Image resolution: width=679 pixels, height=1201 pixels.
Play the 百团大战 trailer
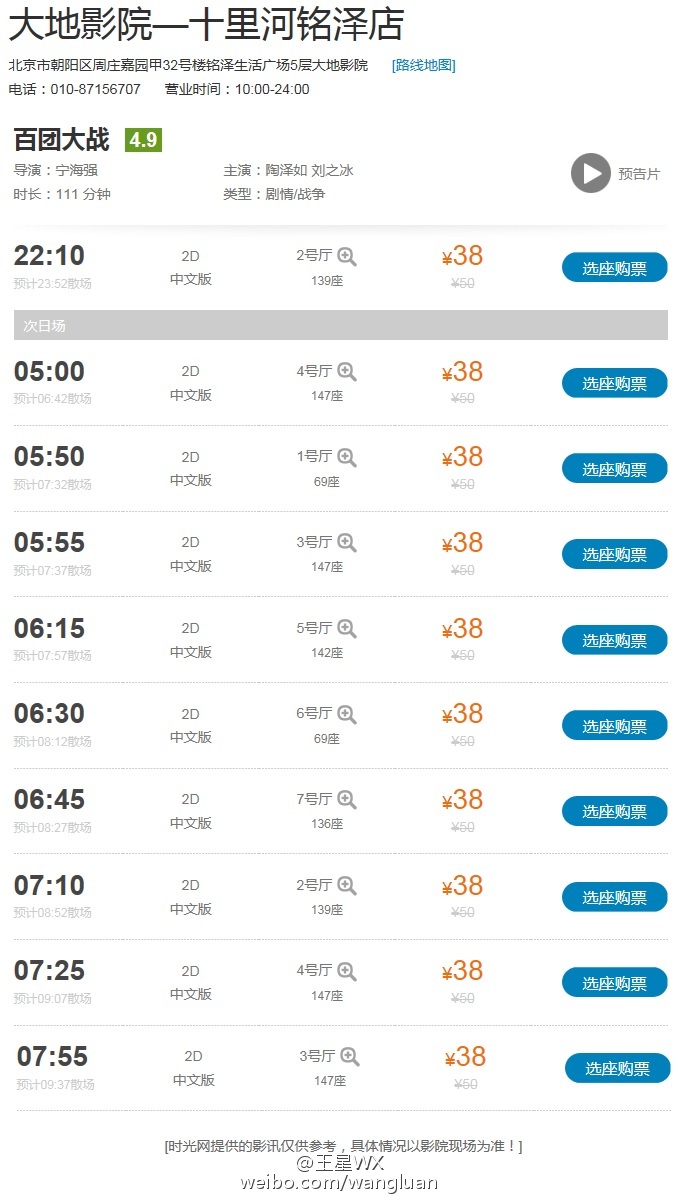(x=590, y=173)
